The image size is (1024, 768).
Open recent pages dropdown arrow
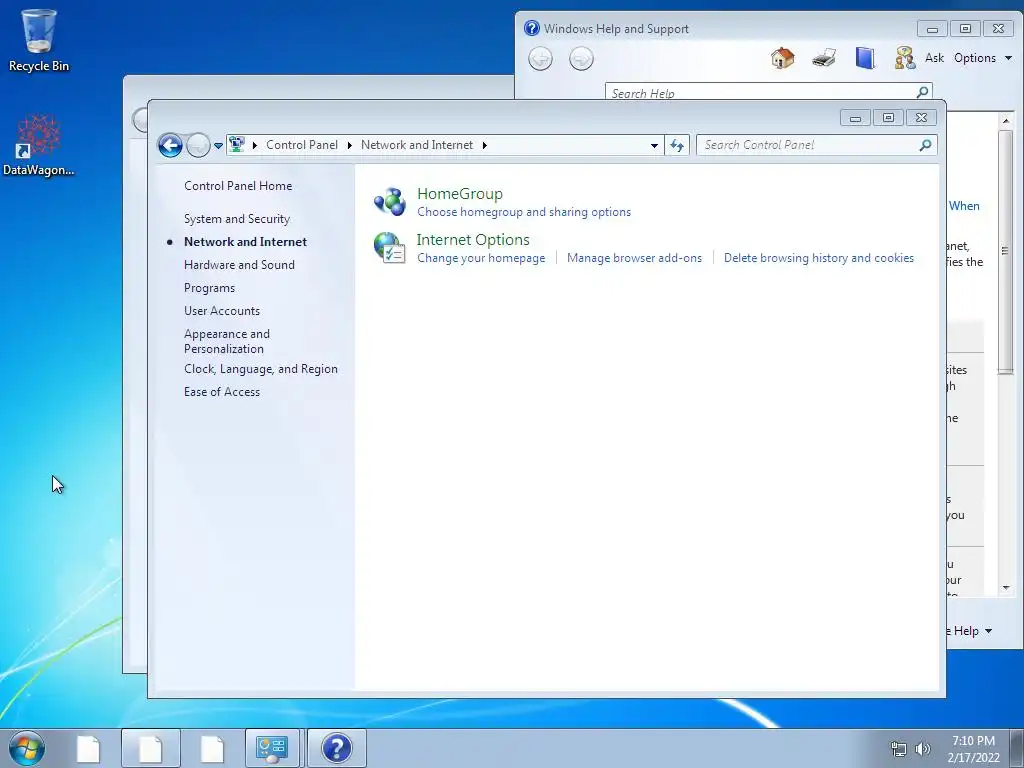pos(218,146)
